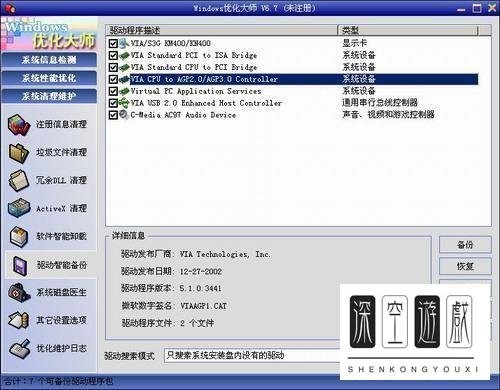Open the 驱动智能备份 driver backup icon
This screenshot has height=390, width=500.
20,265
